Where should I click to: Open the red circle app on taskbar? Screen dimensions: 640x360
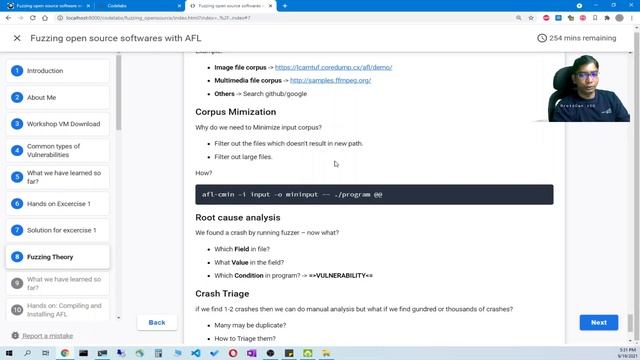tap(233, 353)
